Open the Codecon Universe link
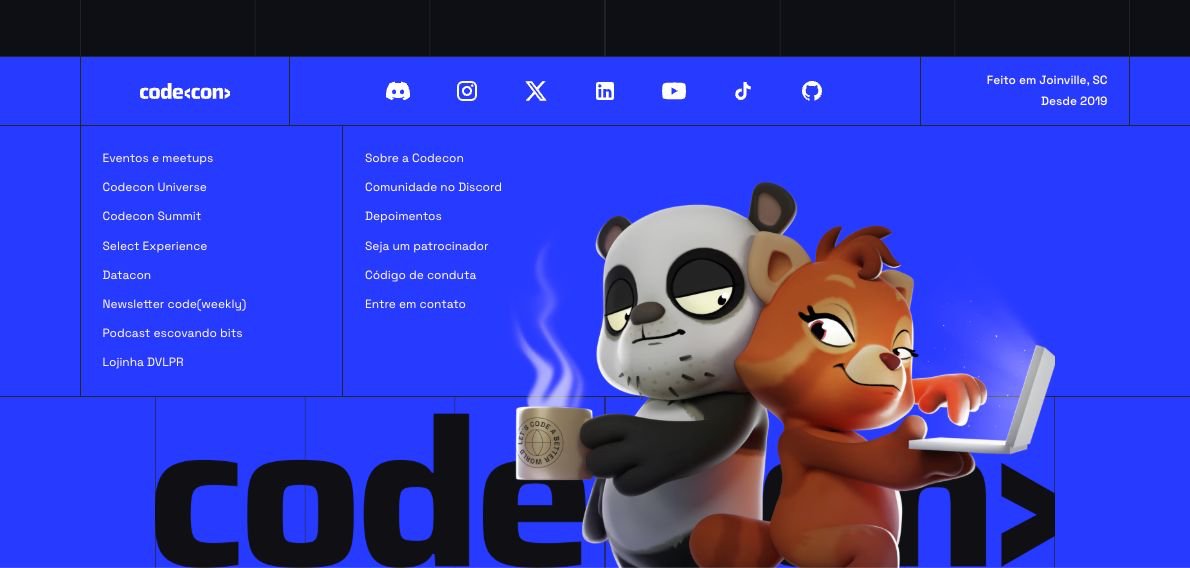The width and height of the screenshot is (1190, 568). click(x=154, y=187)
